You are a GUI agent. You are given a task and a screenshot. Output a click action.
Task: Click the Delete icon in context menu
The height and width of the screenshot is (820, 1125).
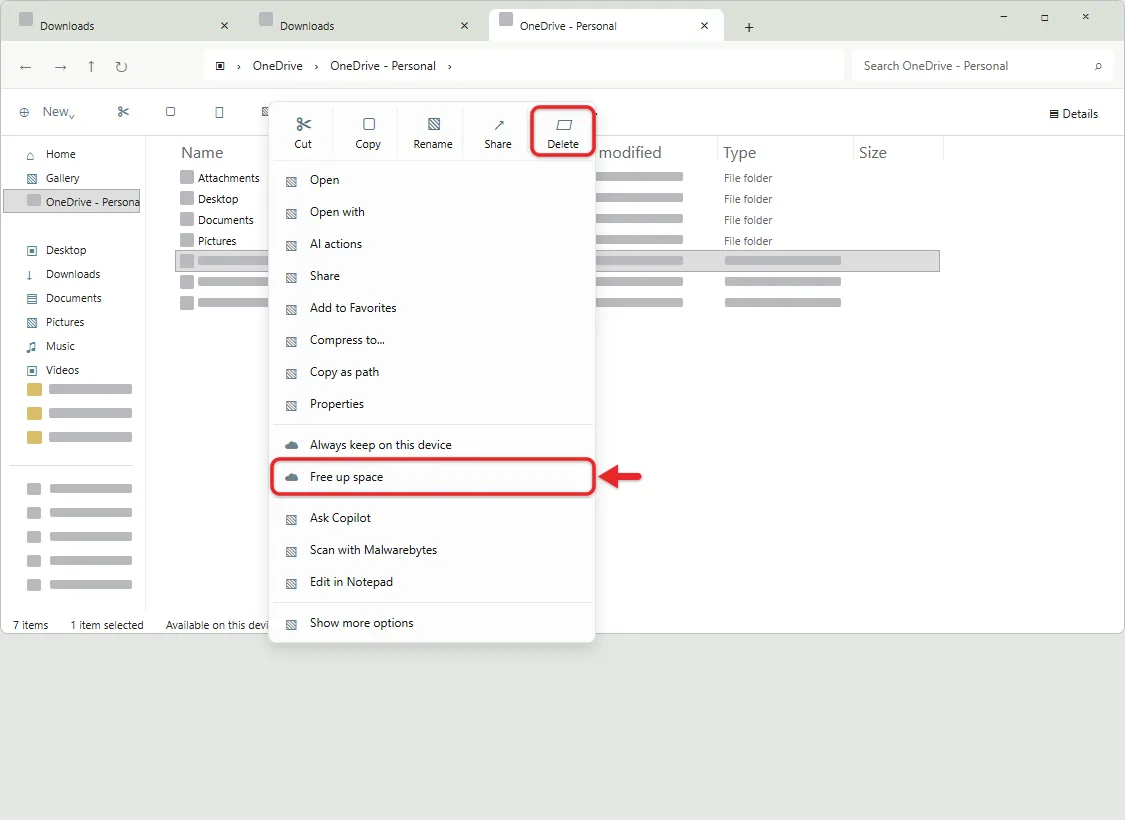click(x=564, y=125)
